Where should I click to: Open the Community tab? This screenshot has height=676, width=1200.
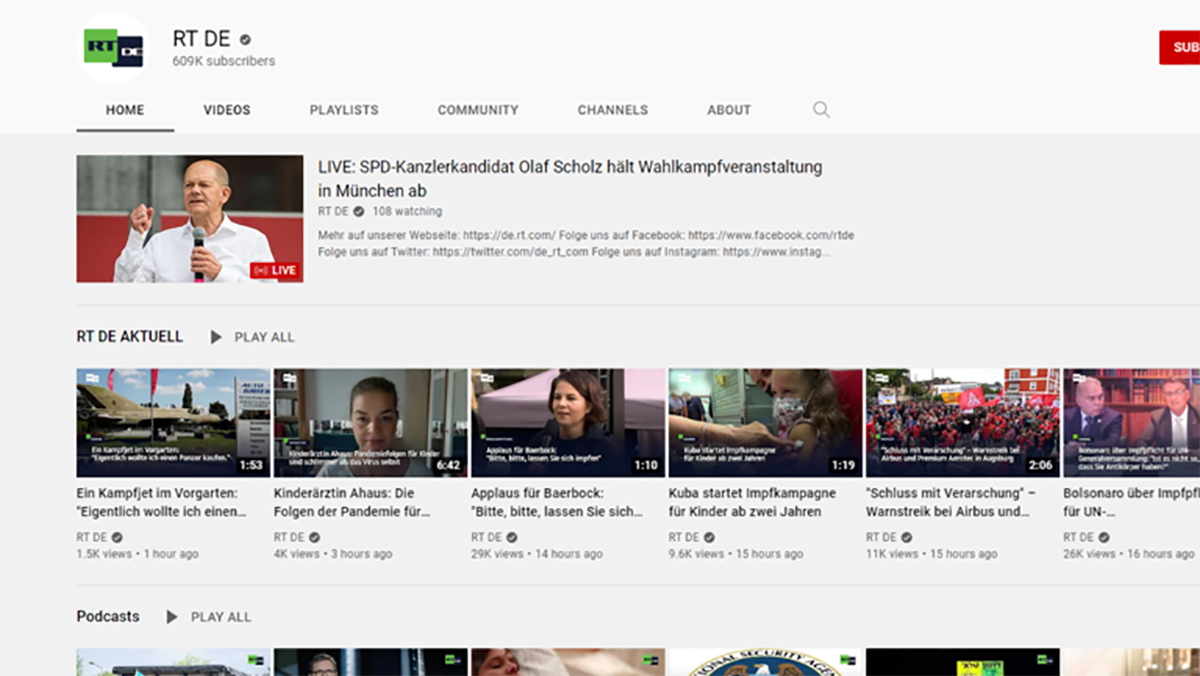[x=478, y=110]
